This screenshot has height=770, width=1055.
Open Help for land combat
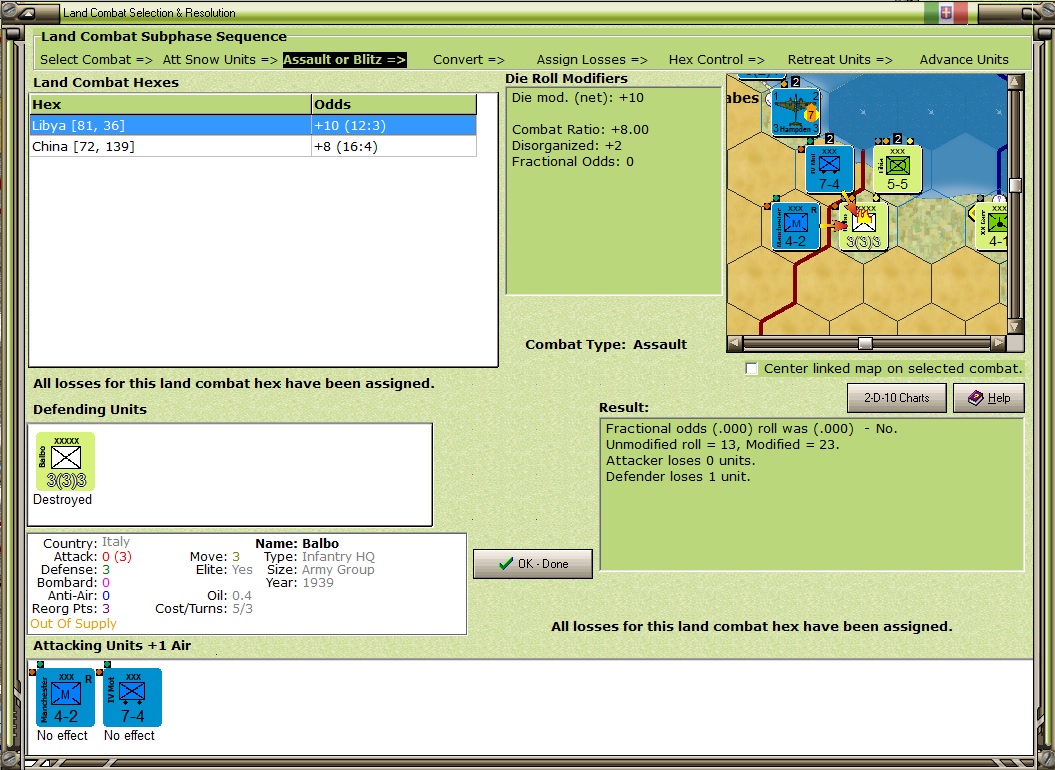[989, 398]
